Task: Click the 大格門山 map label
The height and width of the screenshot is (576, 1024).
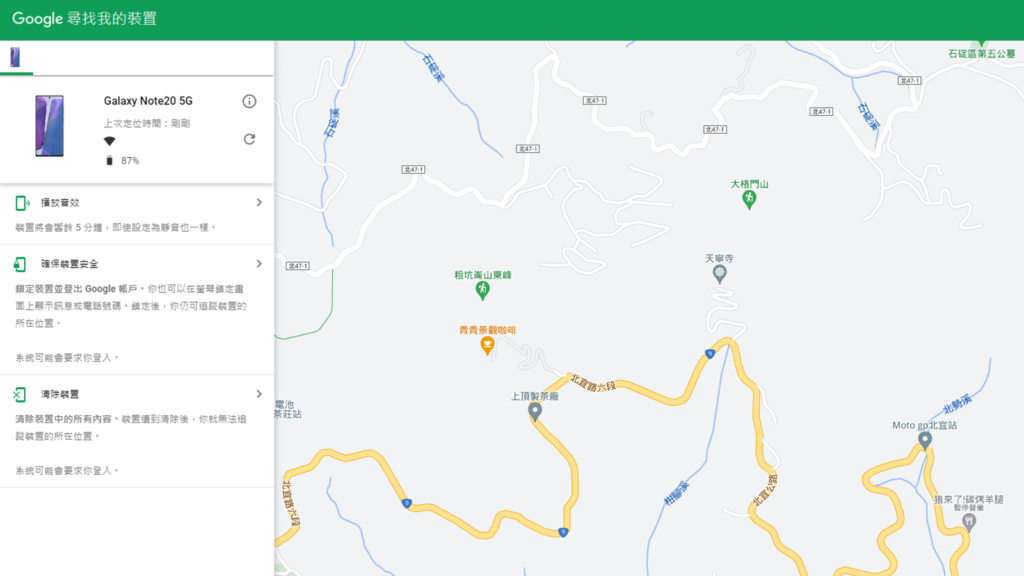Action: [749, 184]
